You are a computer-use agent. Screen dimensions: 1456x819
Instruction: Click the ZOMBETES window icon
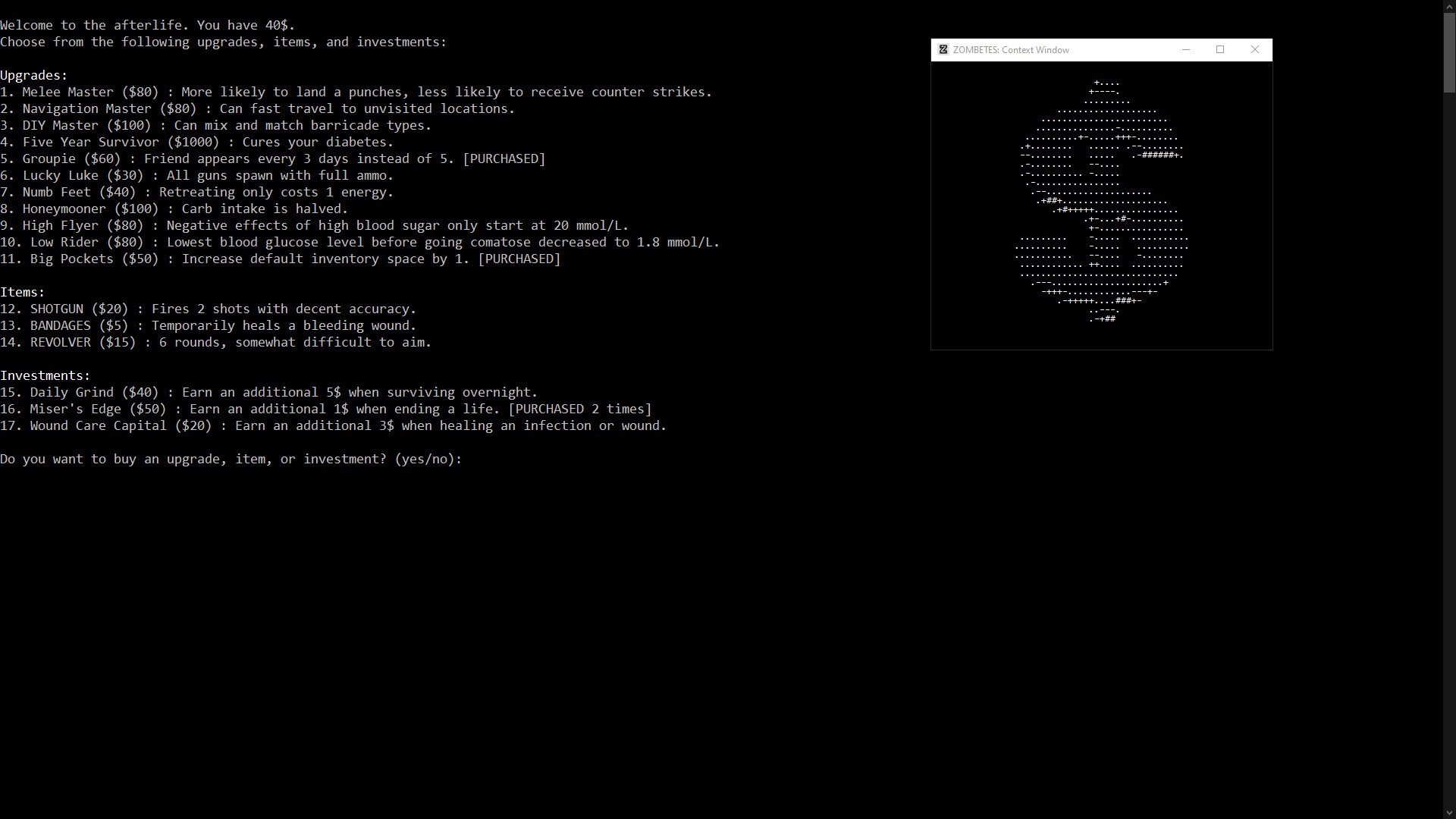point(943,49)
